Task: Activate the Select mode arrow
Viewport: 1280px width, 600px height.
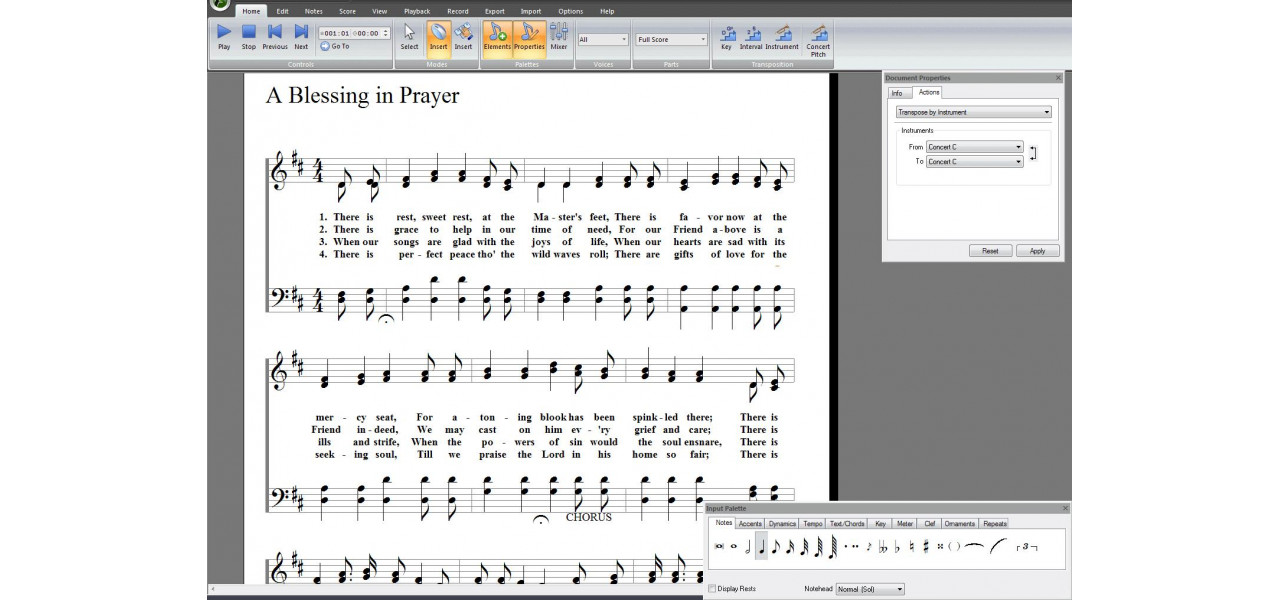Action: [410, 36]
